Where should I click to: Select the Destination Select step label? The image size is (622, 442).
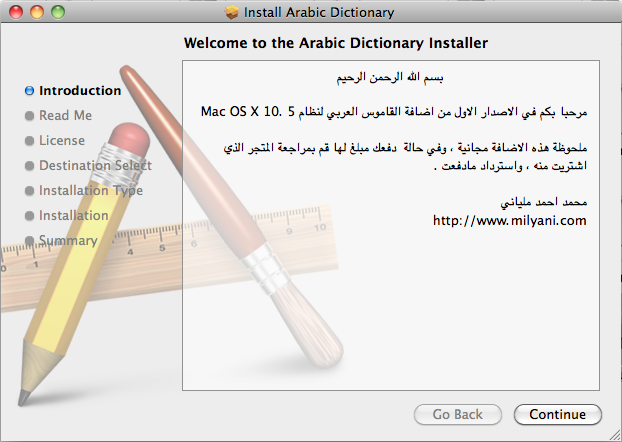[x=95, y=166]
